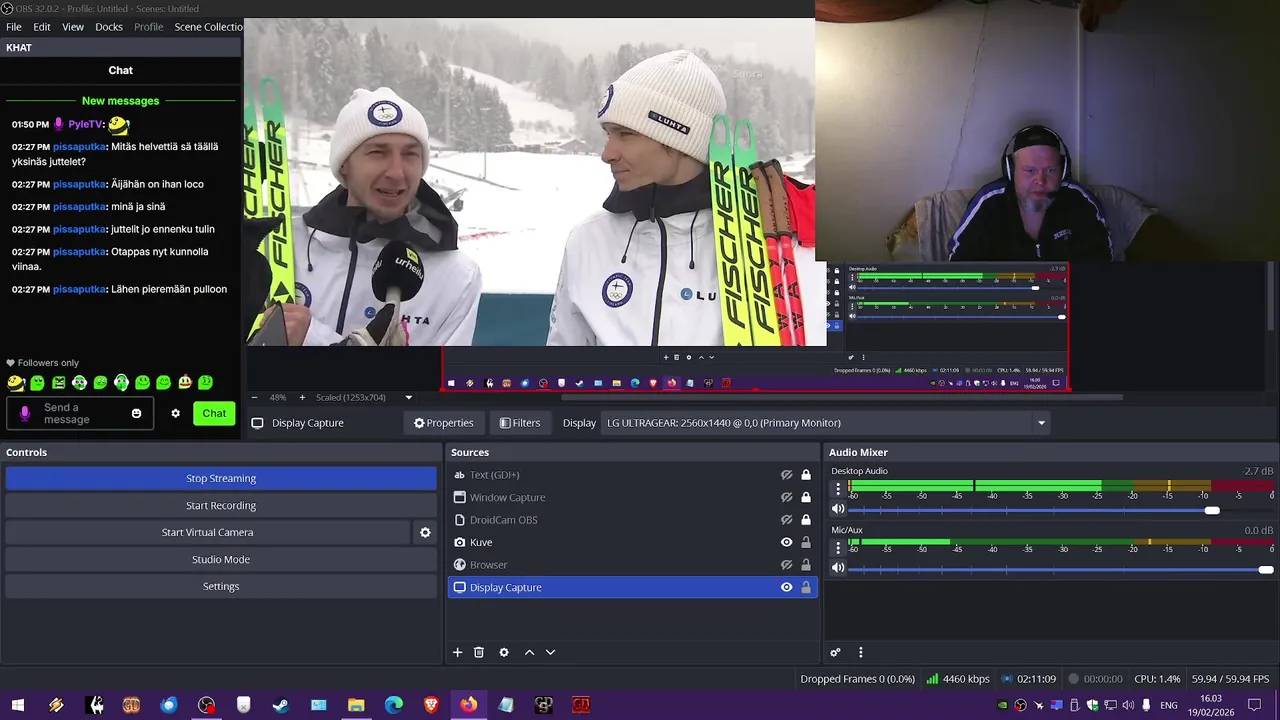Image resolution: width=1280 pixels, height=720 pixels.
Task: Zoom out preview with minus icon
Action: point(254,397)
